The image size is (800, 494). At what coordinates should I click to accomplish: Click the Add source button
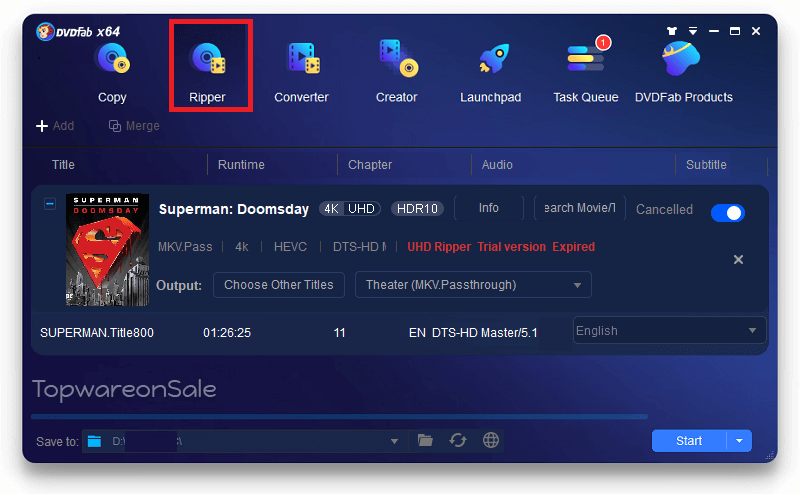pyautogui.click(x=55, y=126)
